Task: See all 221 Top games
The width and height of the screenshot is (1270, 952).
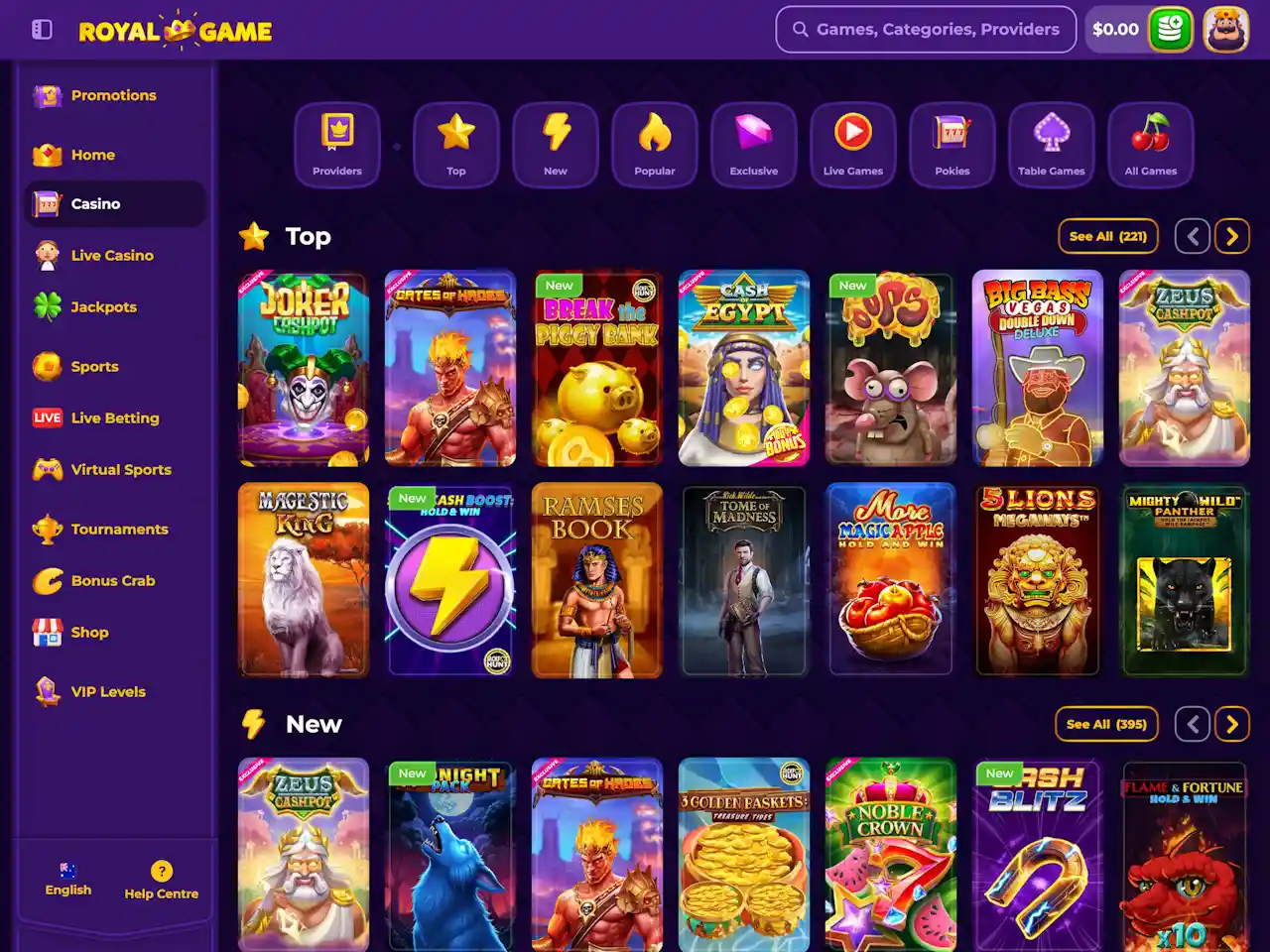Action: 1108,236
